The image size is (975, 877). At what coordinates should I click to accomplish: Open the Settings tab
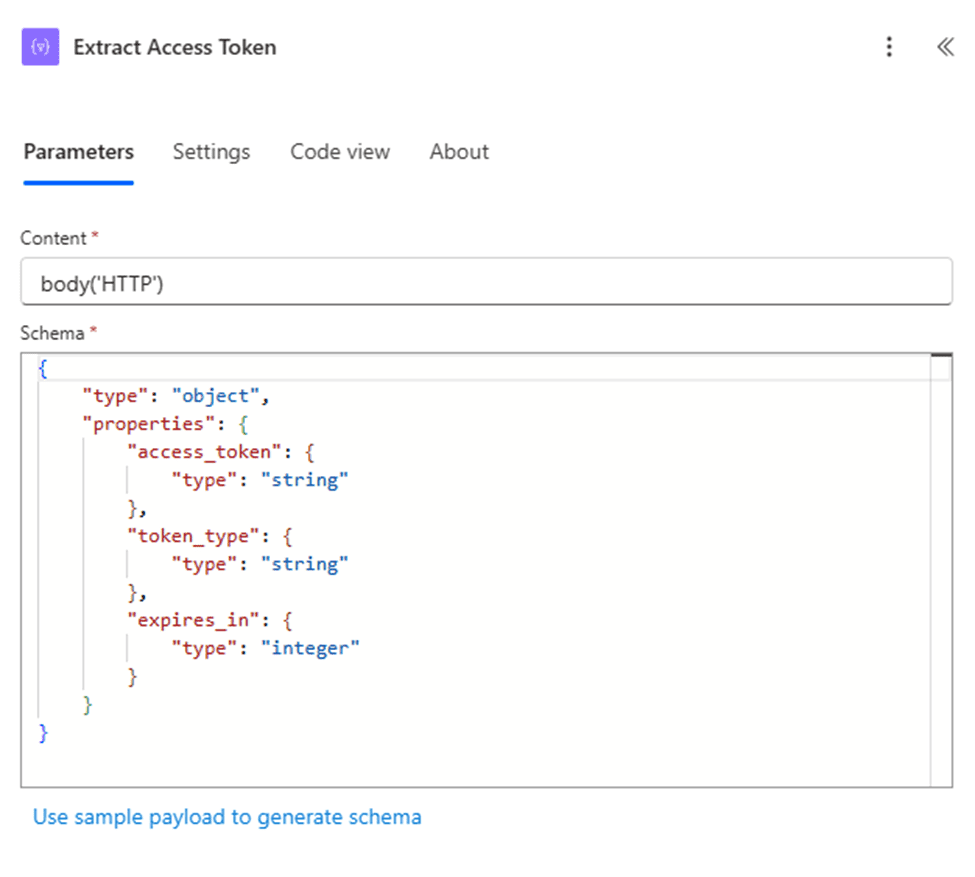point(211,152)
